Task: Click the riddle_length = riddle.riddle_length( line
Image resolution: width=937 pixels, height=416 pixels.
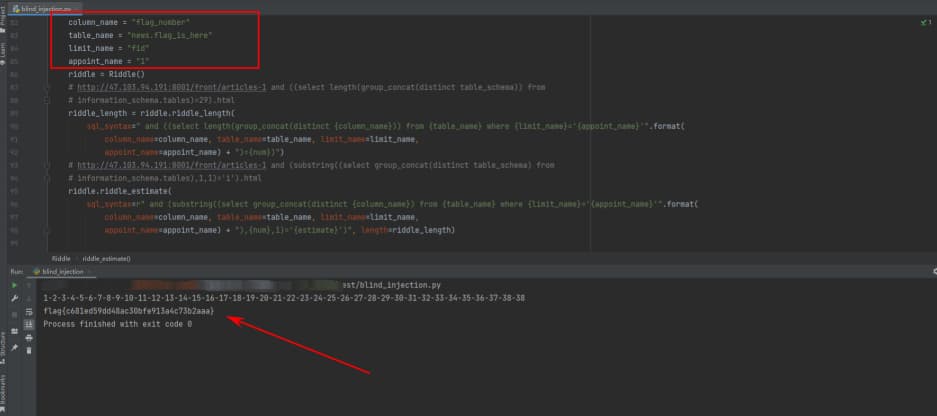Action: click(152, 114)
